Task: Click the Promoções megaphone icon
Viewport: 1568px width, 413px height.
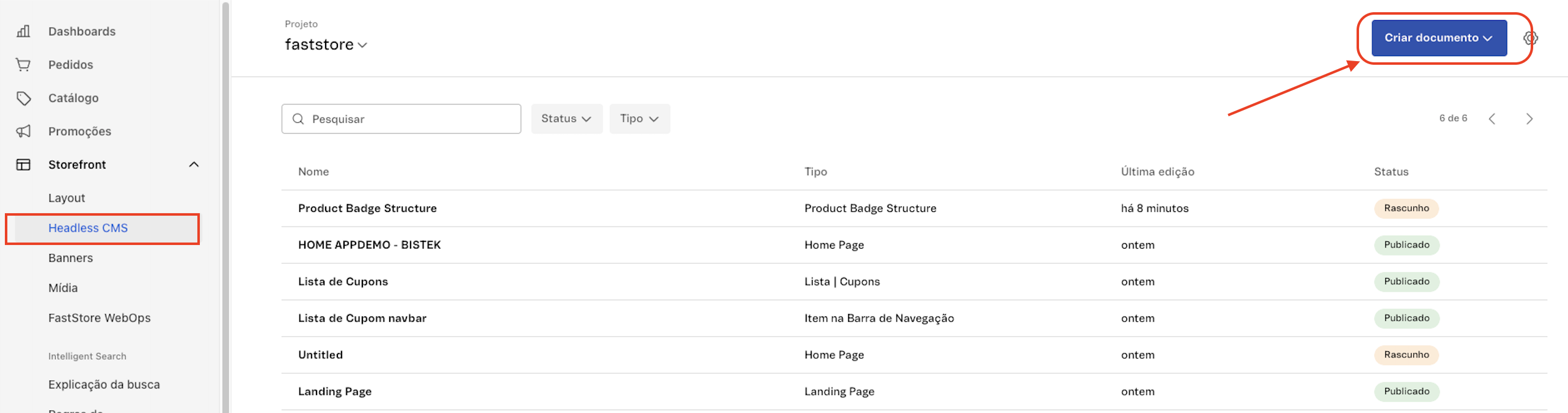Action: pos(23,131)
